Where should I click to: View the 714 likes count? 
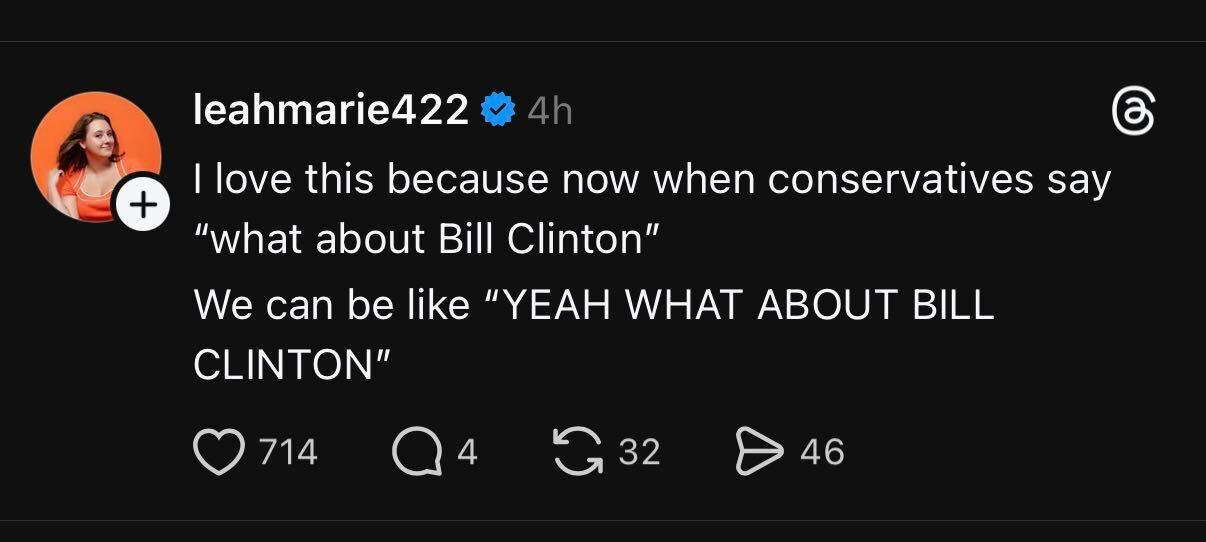click(x=288, y=452)
